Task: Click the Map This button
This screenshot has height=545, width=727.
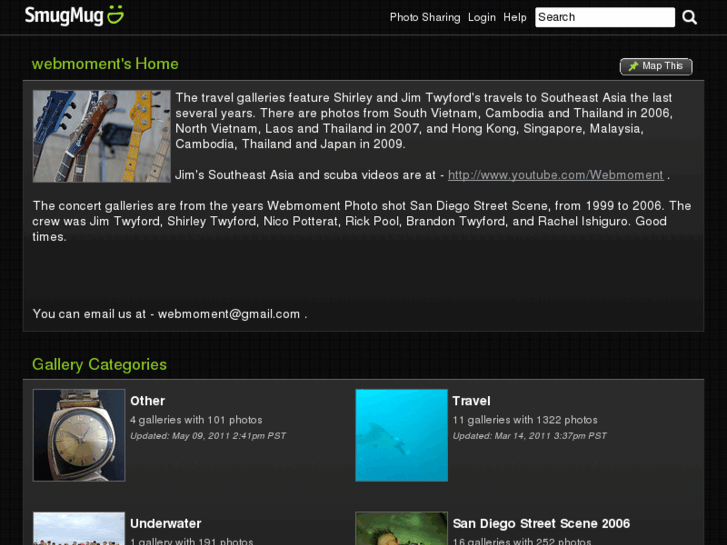Action: [656, 66]
